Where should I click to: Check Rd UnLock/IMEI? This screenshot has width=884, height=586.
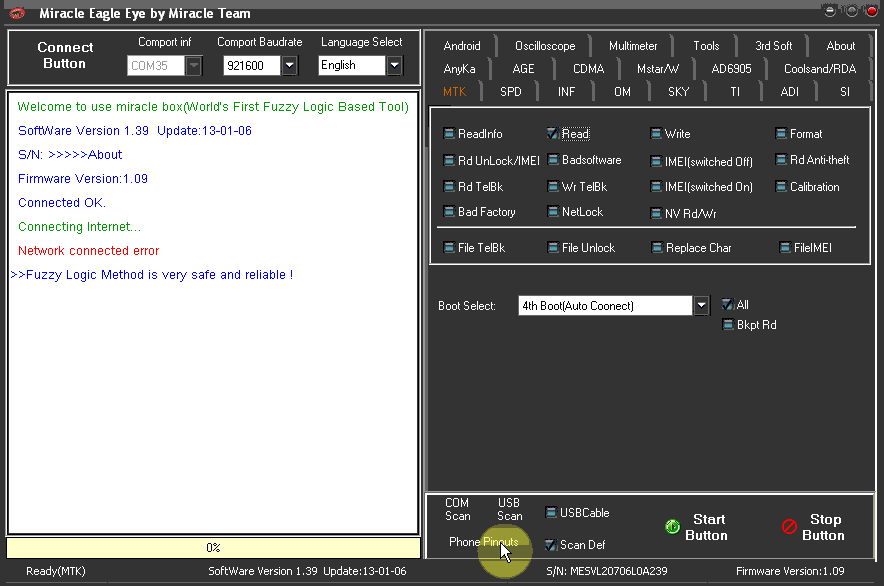pyautogui.click(x=449, y=161)
